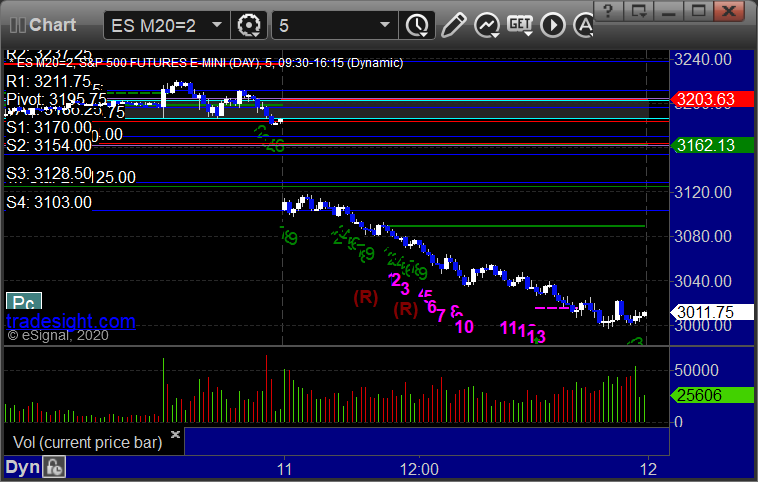758x482 pixels.
Task: Select the Vol (current price bar) label
Action: [87, 442]
